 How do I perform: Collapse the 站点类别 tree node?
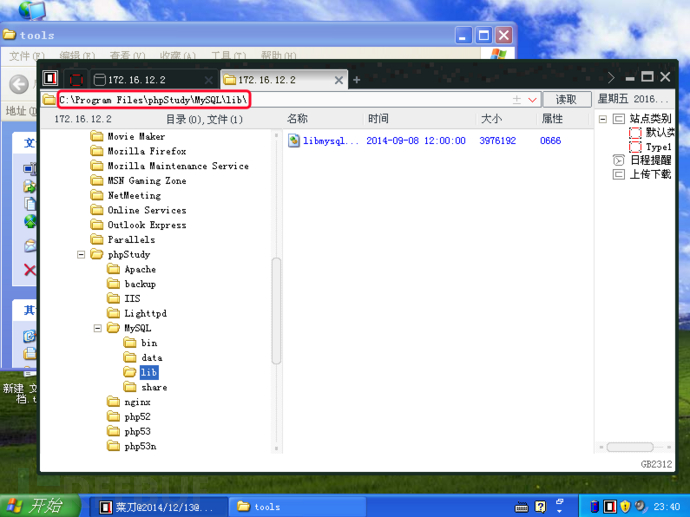(x=603, y=119)
